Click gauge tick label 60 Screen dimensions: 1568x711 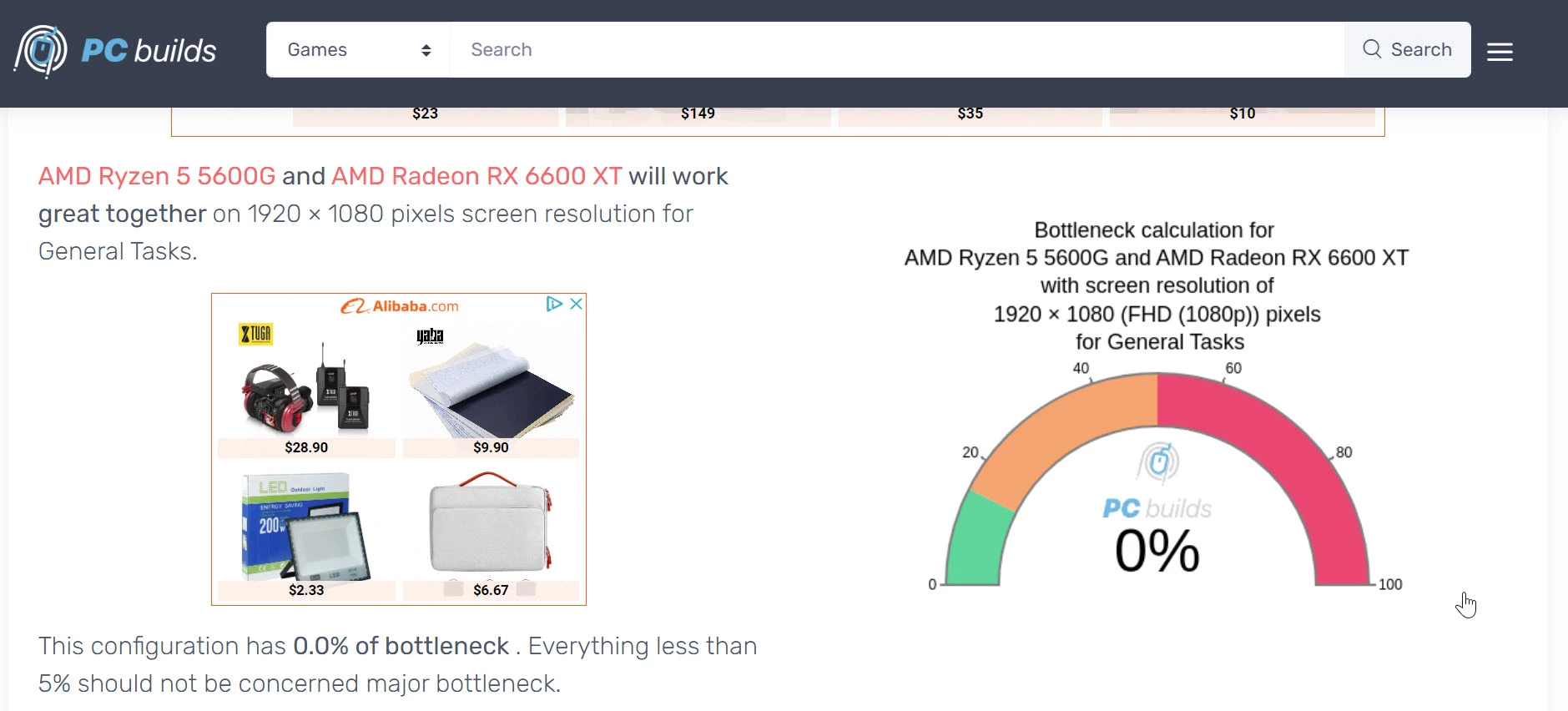1233,368
